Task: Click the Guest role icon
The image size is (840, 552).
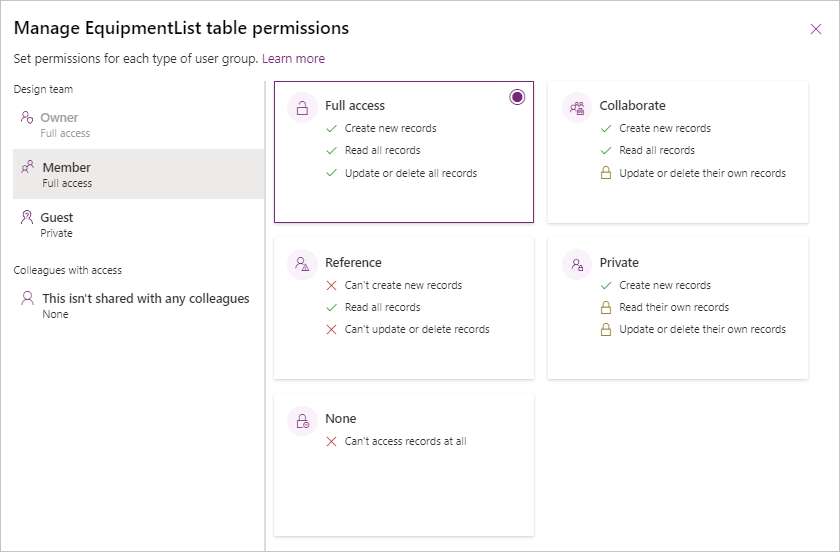Action: [x=27, y=217]
